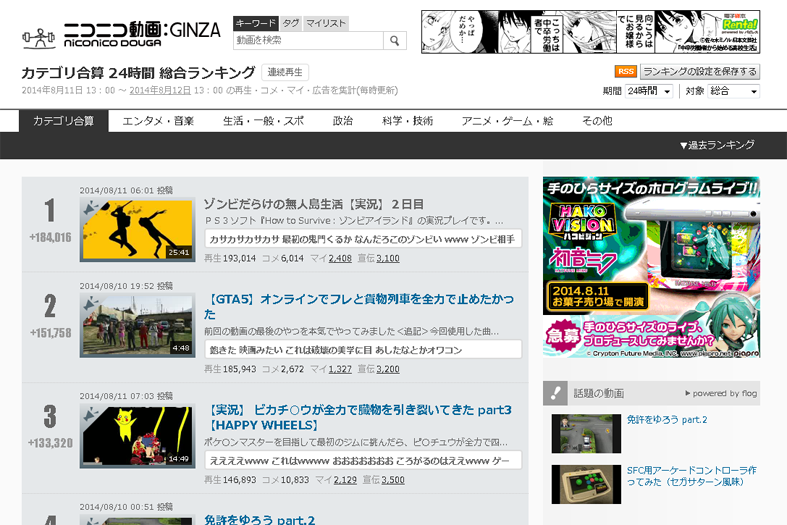Switch to 政治 tab
Viewport: 787px width, 525px height.
(343, 121)
